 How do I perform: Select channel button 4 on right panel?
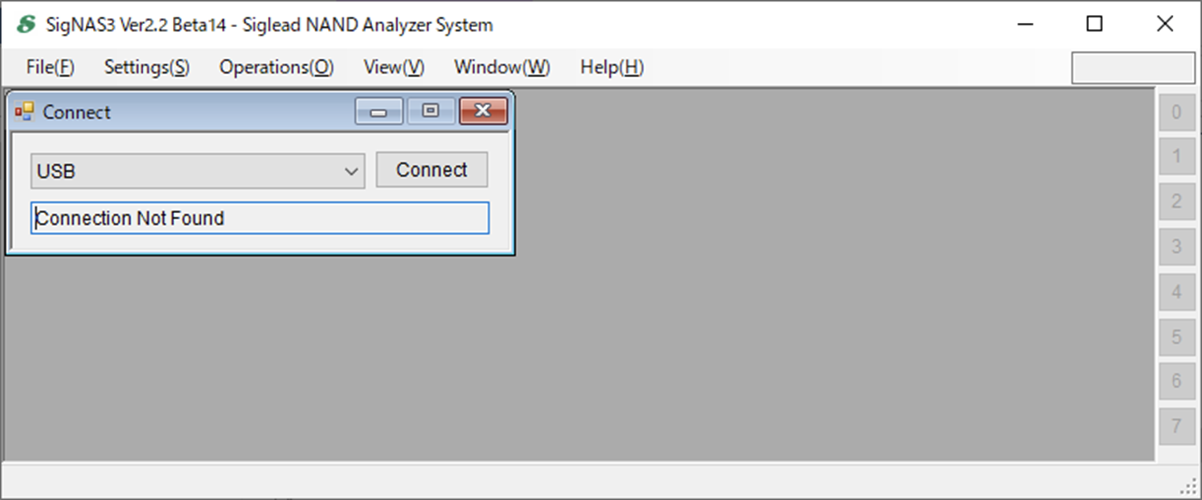click(1176, 292)
